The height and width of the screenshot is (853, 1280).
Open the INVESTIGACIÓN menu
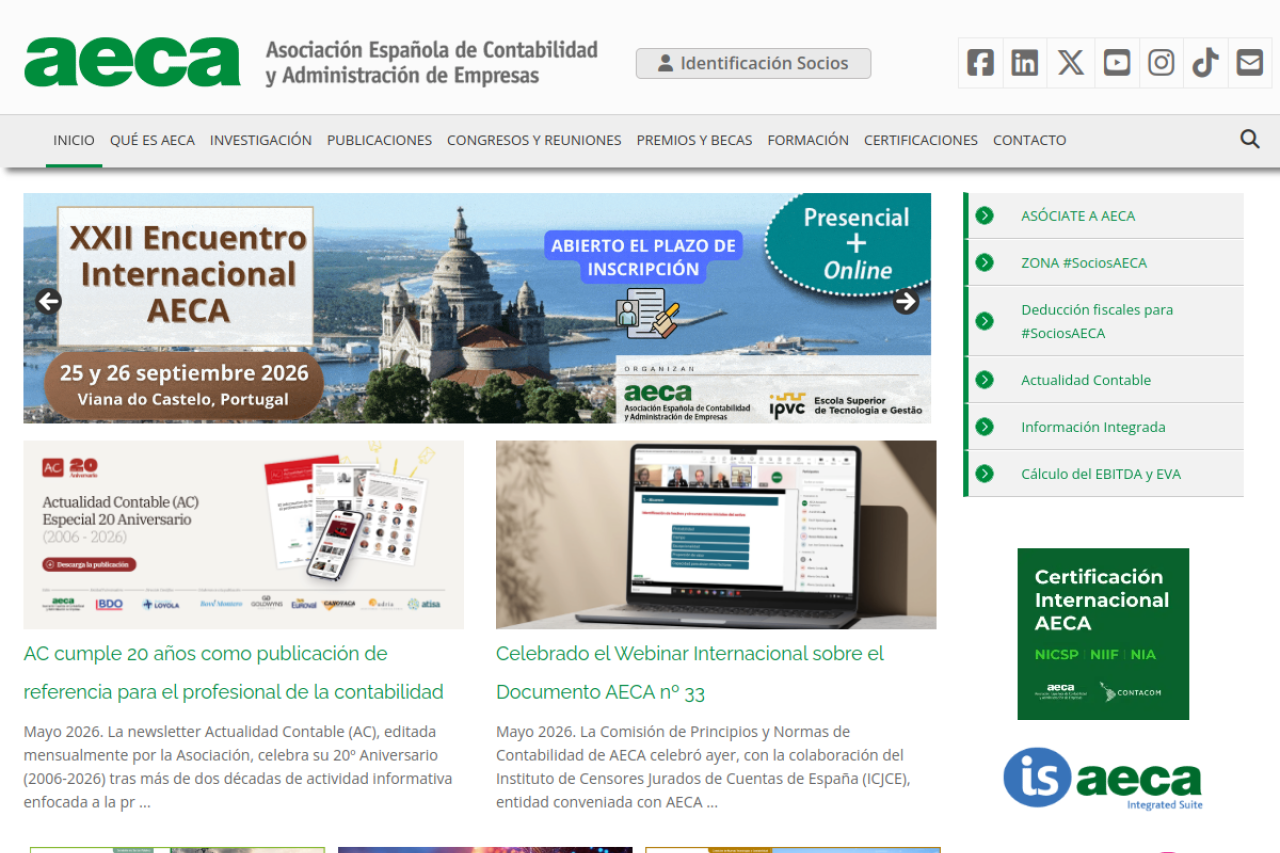point(261,140)
